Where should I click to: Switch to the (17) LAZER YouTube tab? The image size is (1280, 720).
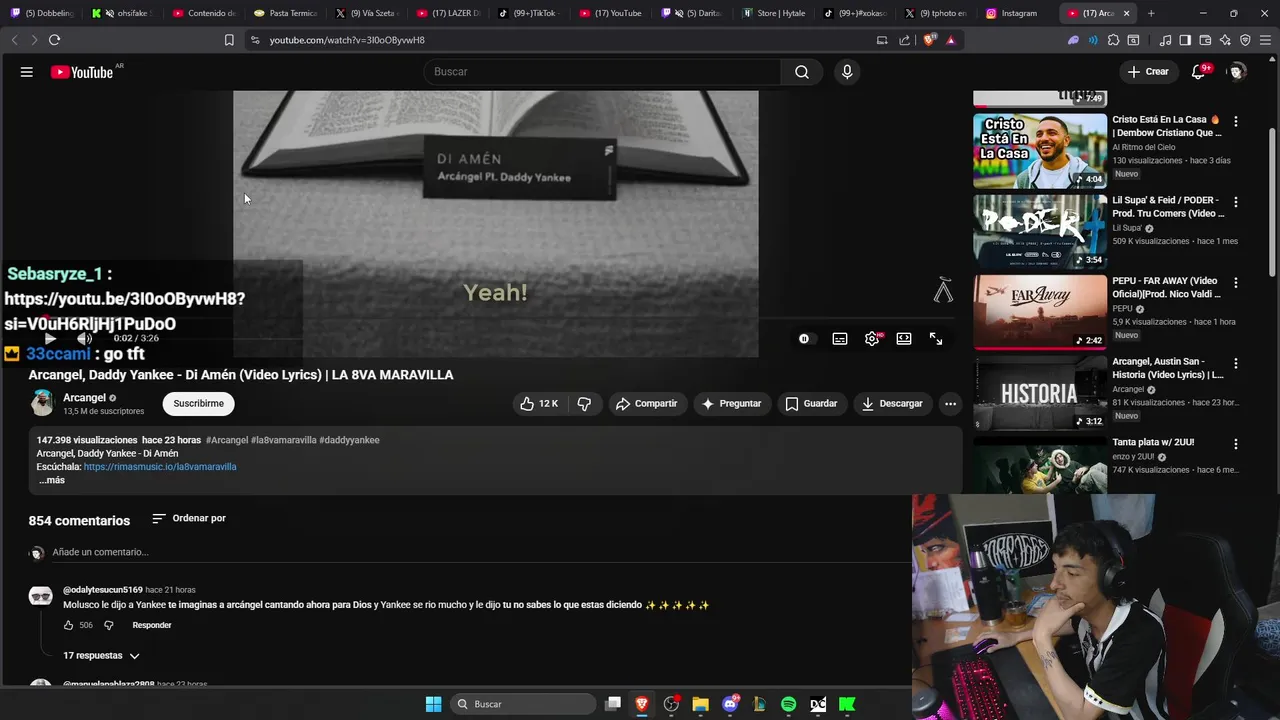coord(449,13)
